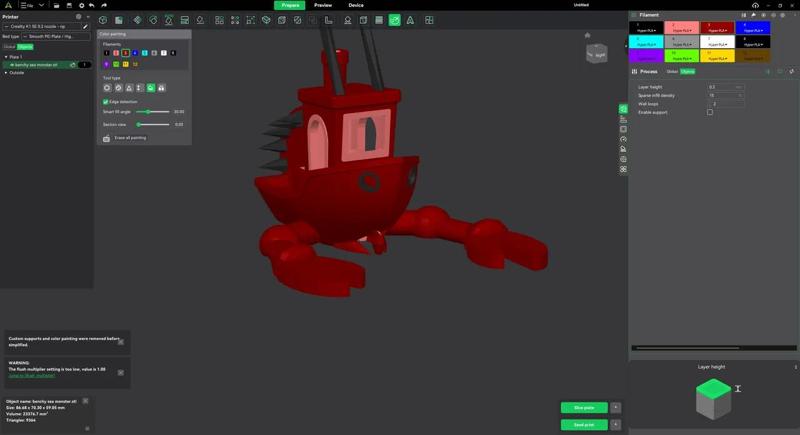Switch to the Preview tab

click(x=323, y=5)
